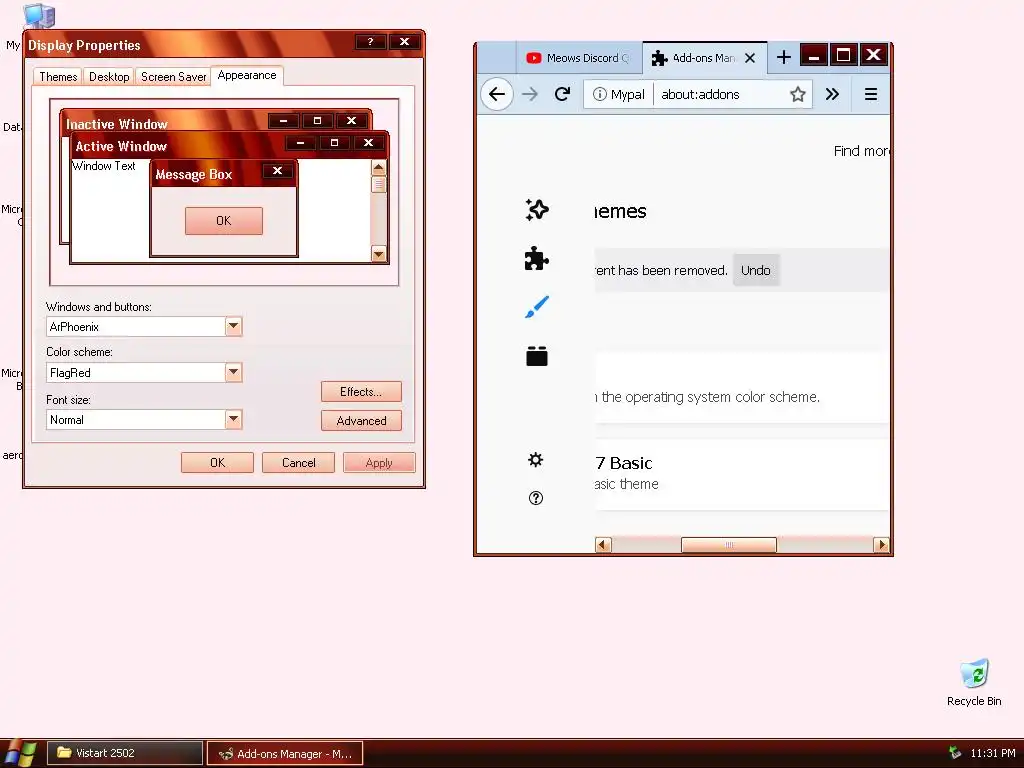Click Apply in Display Properties

379,462
